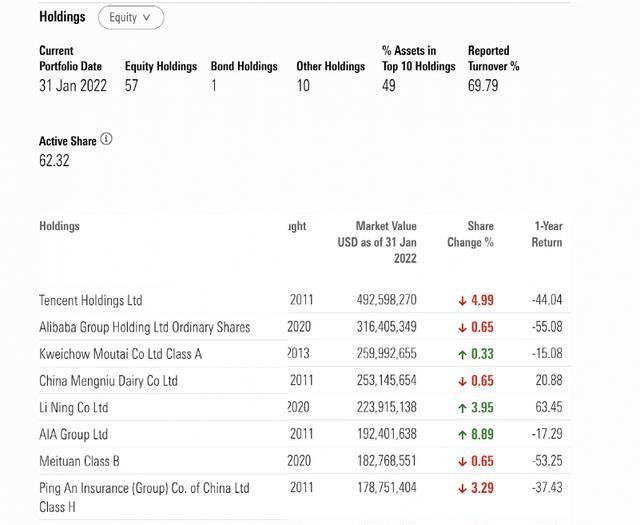
Task: Click Alibaba market value 316,405,349
Action: pyautogui.click(x=387, y=327)
